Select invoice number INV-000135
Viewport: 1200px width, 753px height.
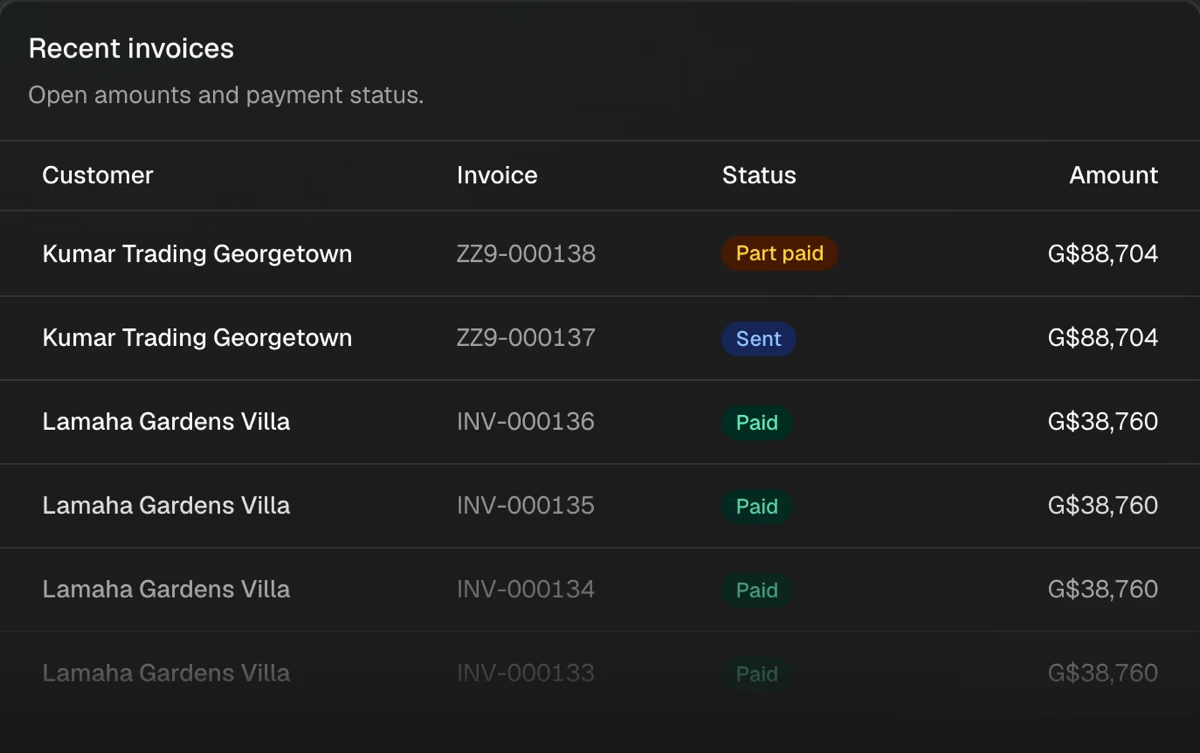[526, 506]
